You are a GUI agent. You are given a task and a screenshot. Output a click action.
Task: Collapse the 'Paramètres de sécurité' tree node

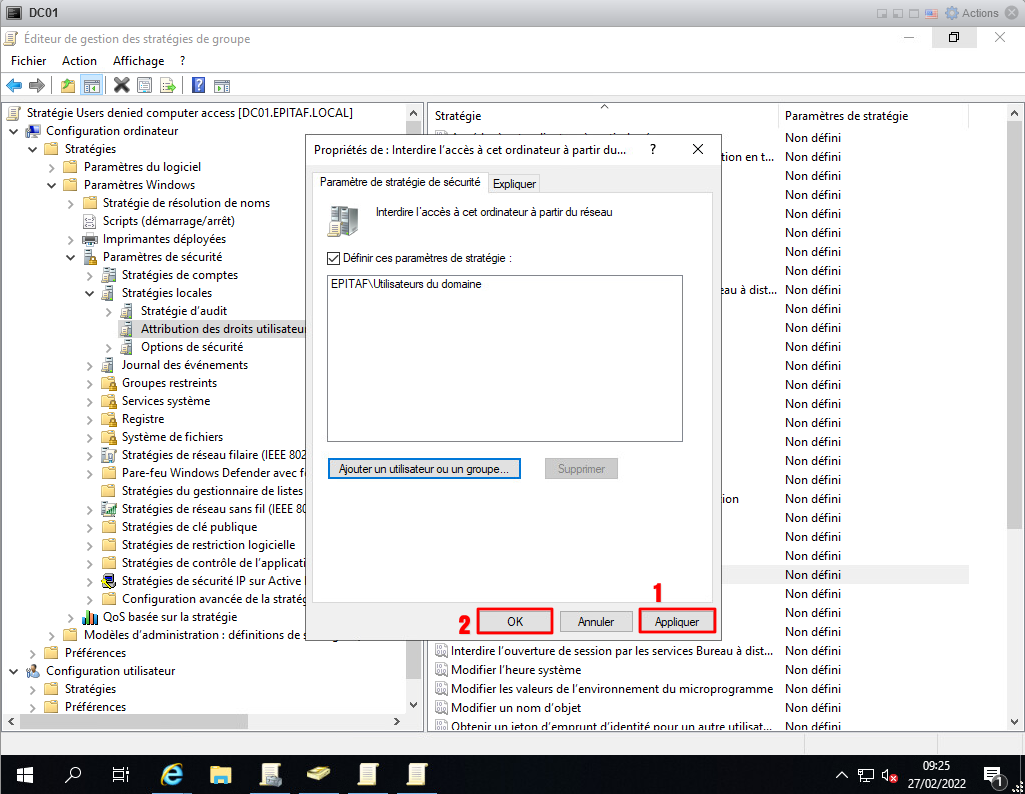tap(71, 257)
